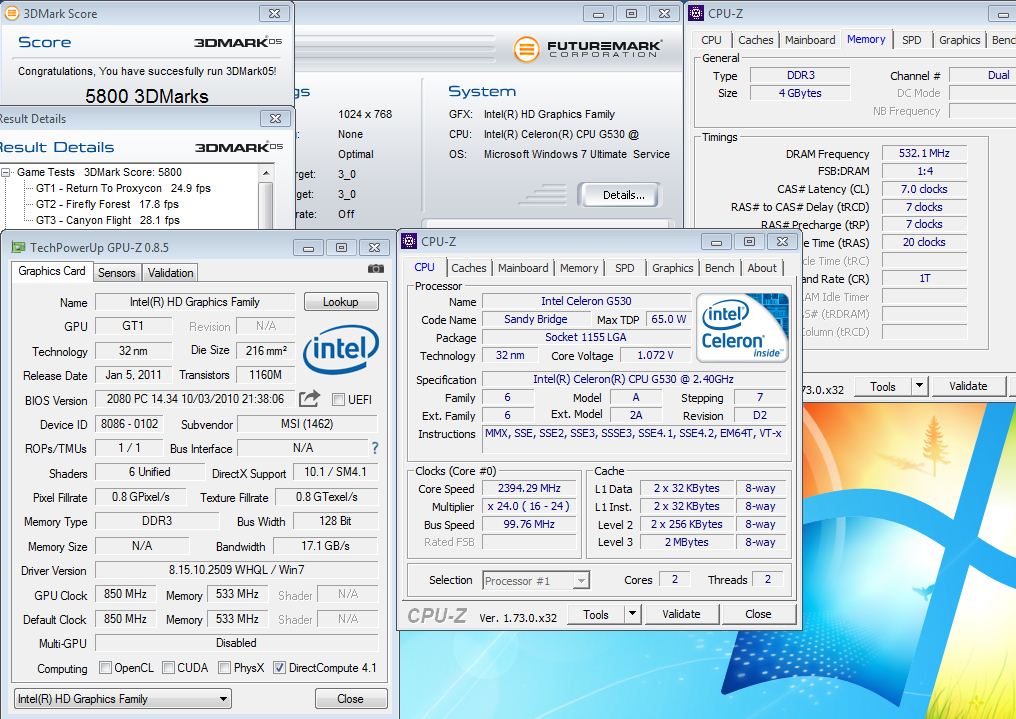Viewport: 1016px width, 719px height.
Task: Enable the PhysX checkbox
Action: (224, 667)
